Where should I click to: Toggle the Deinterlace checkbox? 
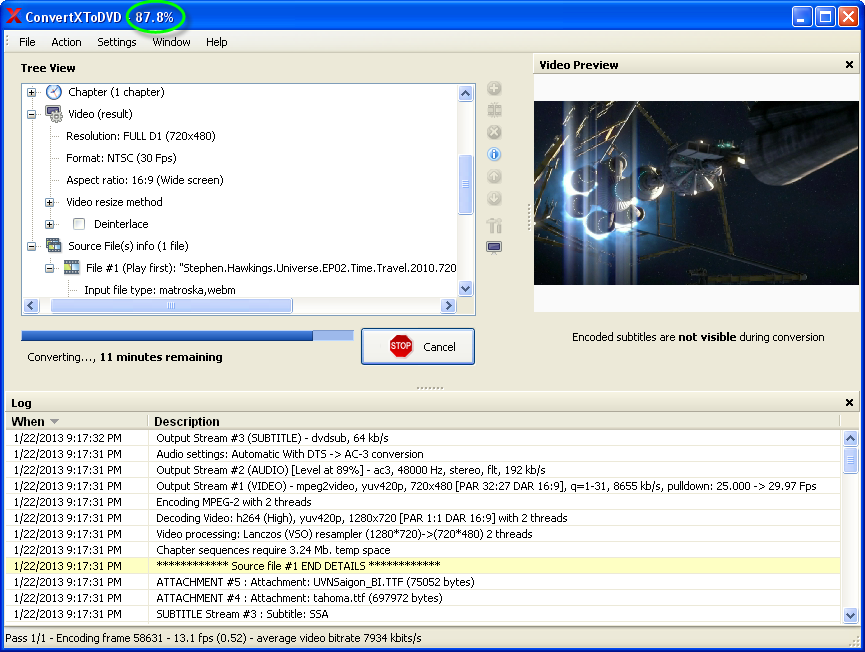point(79,224)
